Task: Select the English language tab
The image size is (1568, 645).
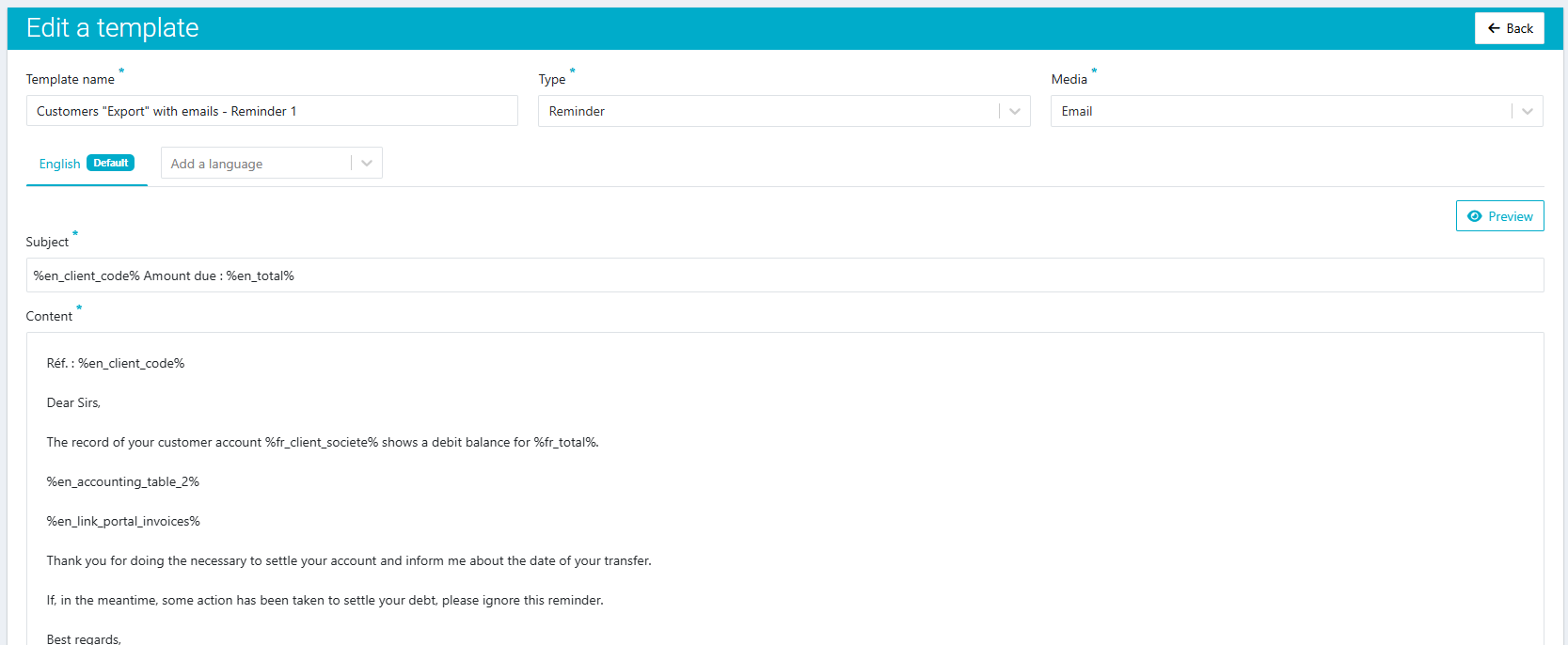Action: point(87,164)
